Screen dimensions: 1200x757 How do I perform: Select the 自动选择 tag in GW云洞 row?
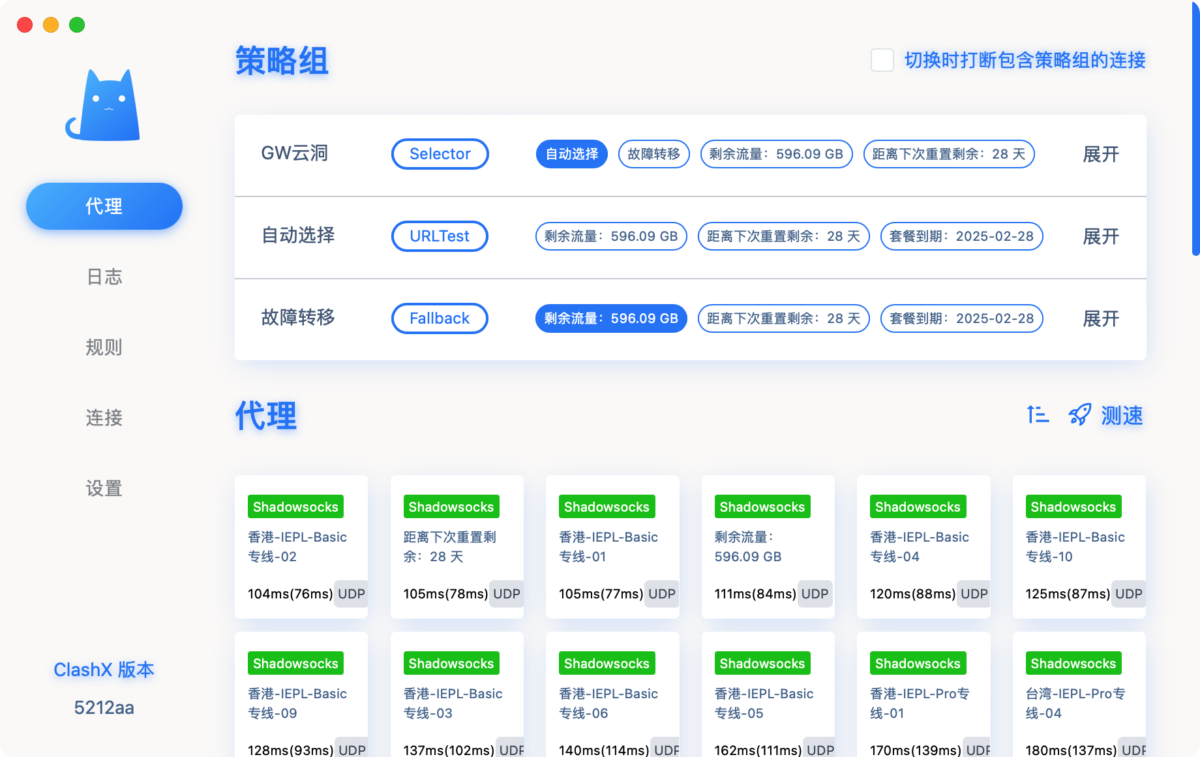572,154
